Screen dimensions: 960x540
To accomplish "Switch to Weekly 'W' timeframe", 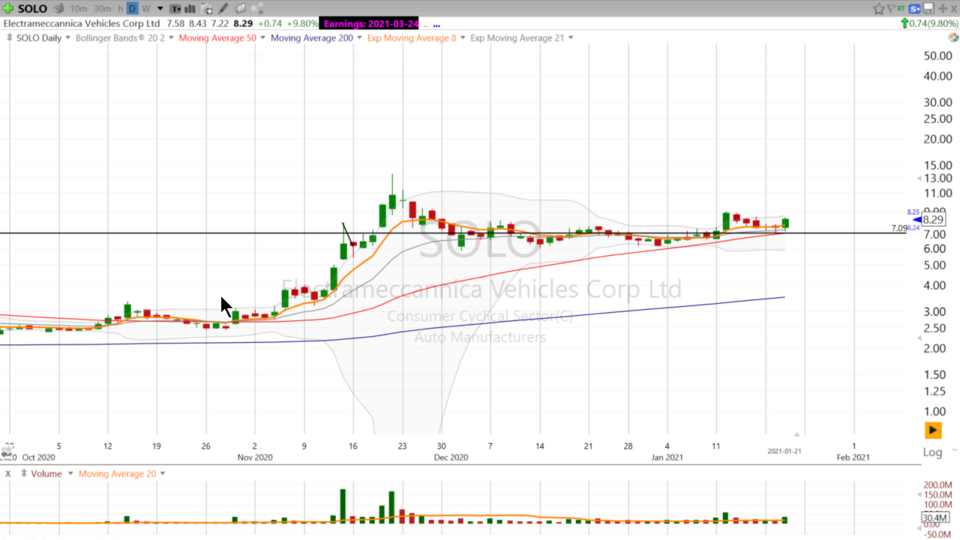I will (146, 9).
